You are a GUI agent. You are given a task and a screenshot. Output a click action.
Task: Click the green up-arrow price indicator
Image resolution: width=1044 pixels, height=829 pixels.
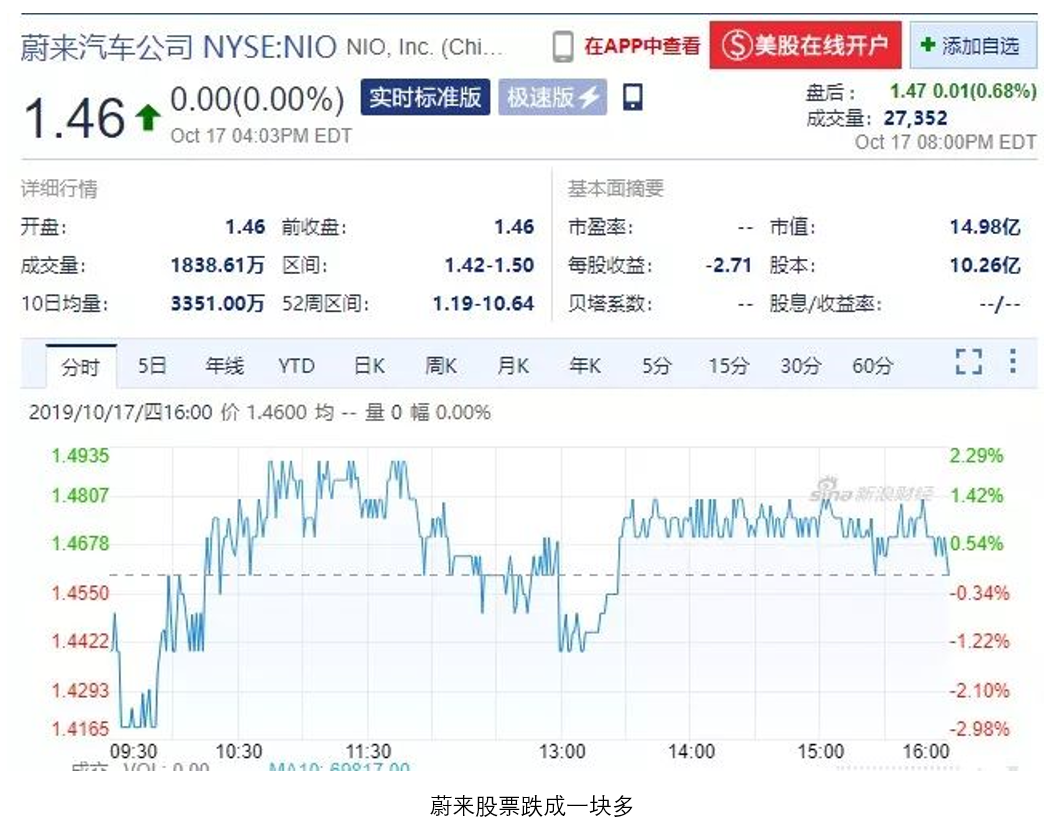[148, 118]
